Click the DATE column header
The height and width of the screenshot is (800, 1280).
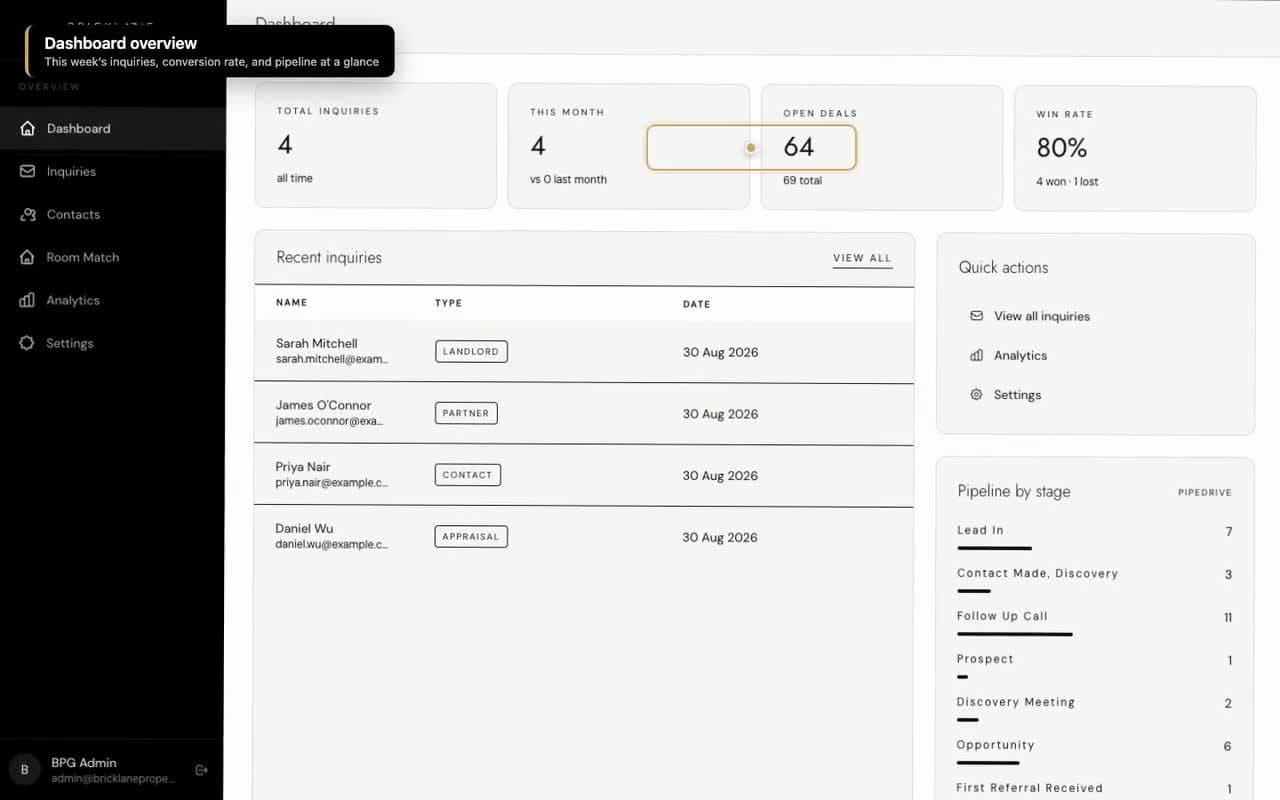tap(696, 304)
